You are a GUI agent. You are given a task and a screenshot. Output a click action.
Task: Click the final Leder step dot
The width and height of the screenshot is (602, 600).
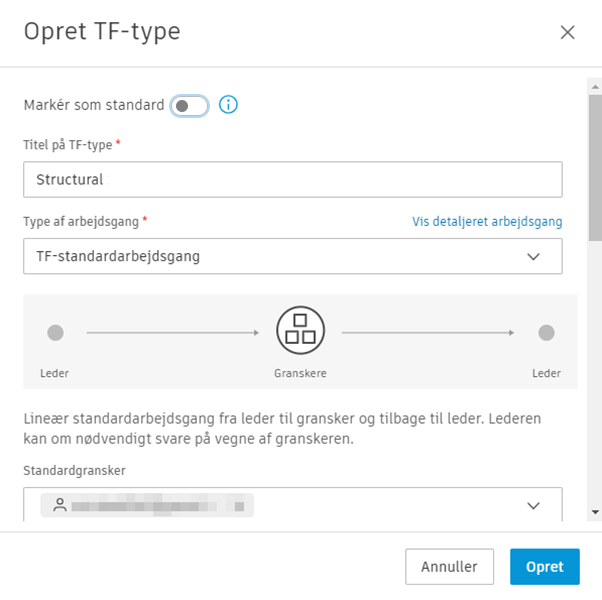[546, 332]
